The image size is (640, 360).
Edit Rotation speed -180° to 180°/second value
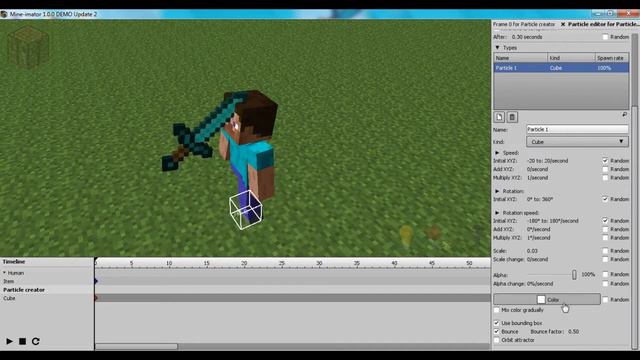tap(552, 221)
